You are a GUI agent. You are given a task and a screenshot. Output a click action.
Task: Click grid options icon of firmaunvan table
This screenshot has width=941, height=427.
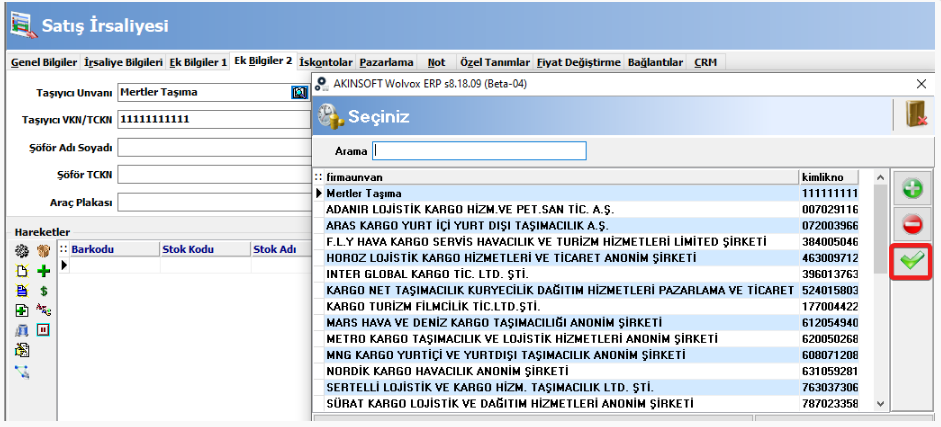tap(318, 178)
